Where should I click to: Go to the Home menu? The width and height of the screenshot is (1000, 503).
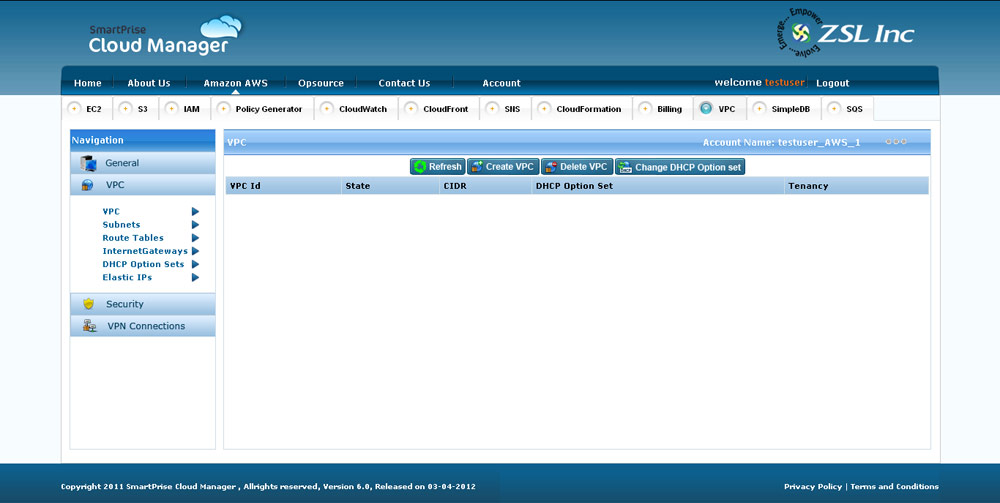87,83
